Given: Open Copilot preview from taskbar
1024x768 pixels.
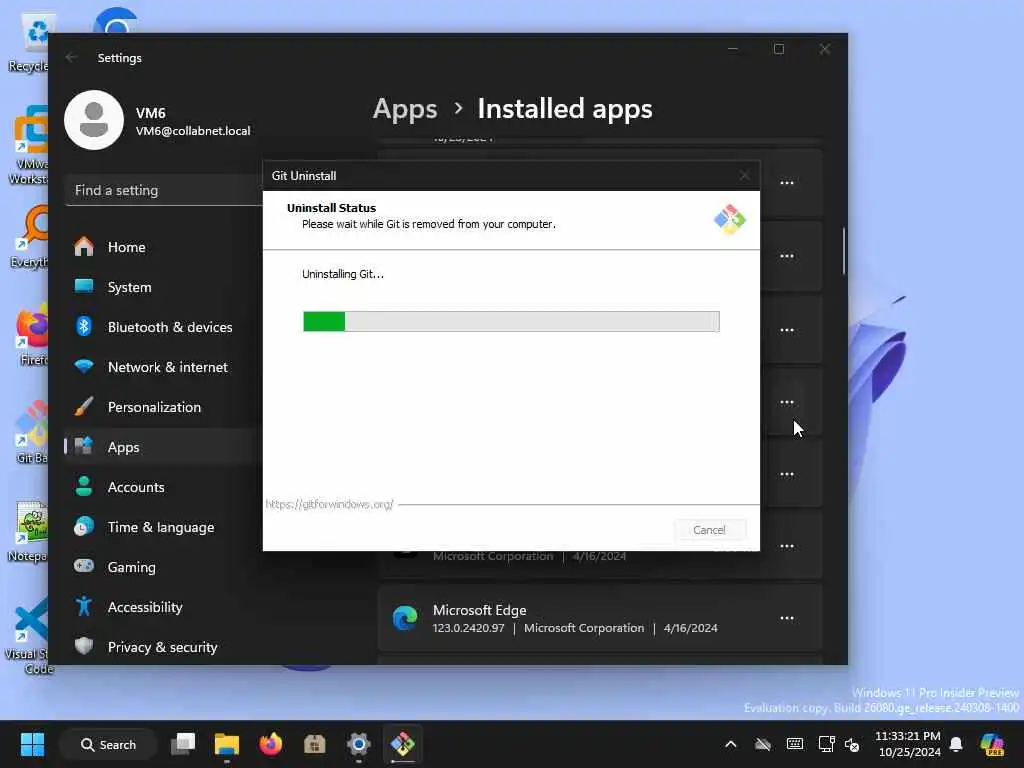Looking at the screenshot, I should 993,744.
